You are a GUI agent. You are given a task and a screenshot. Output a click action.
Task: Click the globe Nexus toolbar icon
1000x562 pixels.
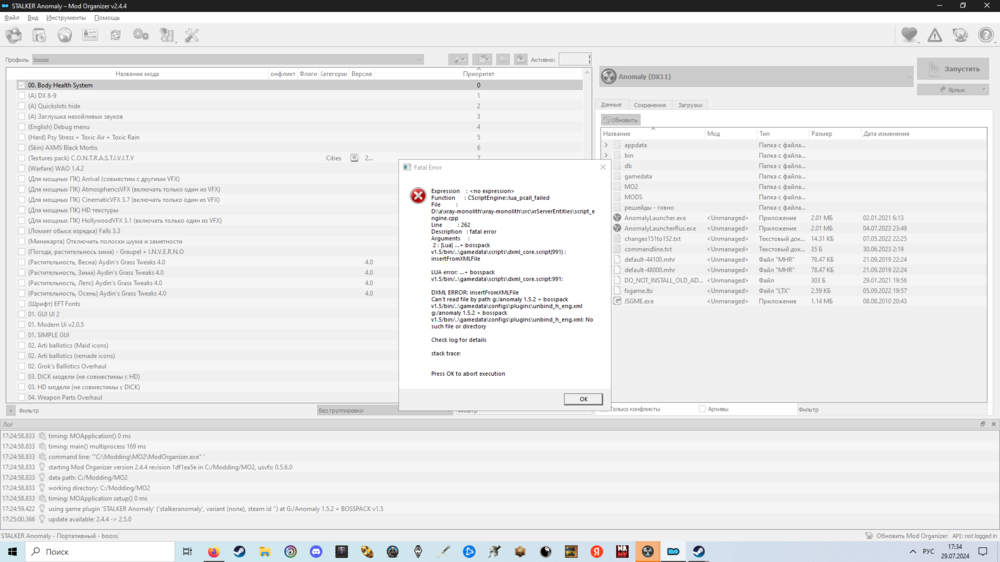(65, 36)
